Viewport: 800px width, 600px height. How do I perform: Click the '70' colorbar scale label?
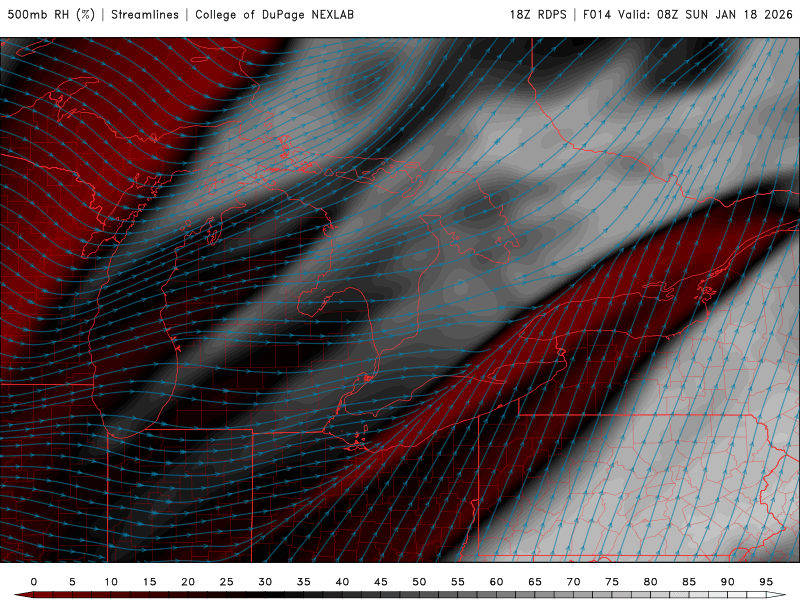[x=573, y=582]
